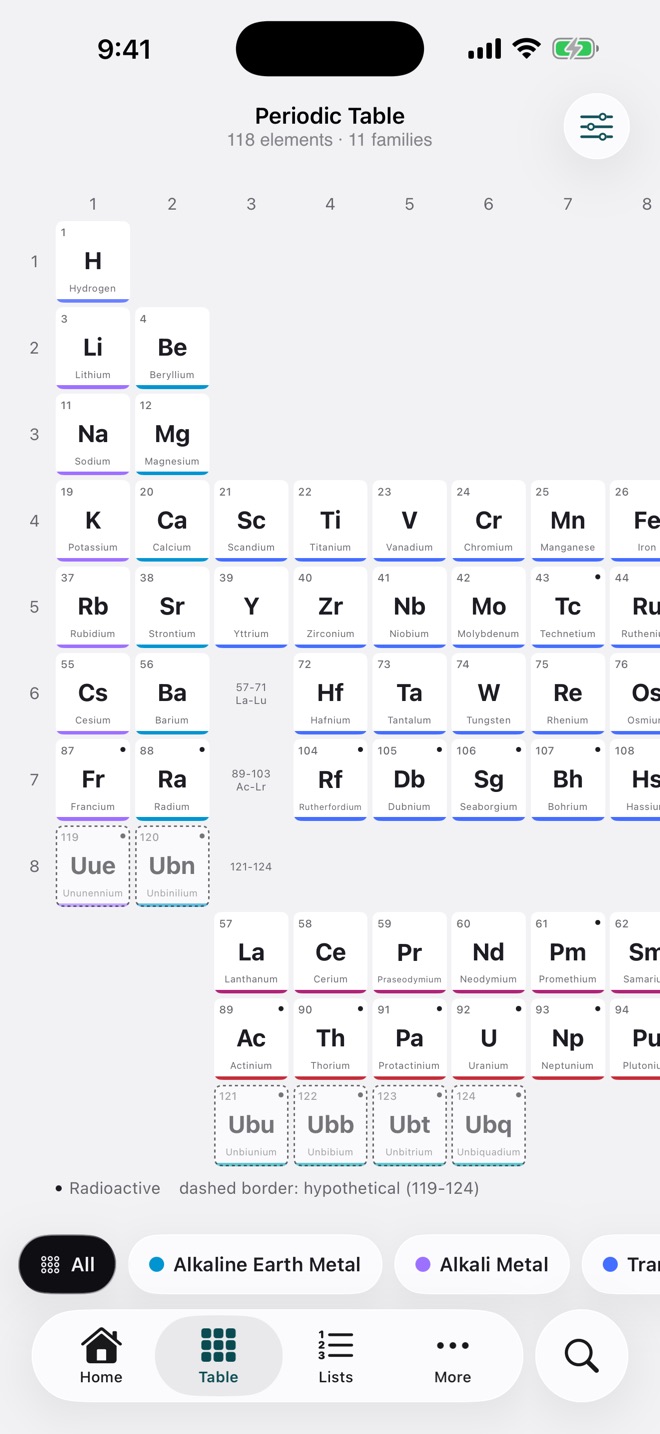
Task: Open the Praseodymium element tile
Action: pos(409,952)
